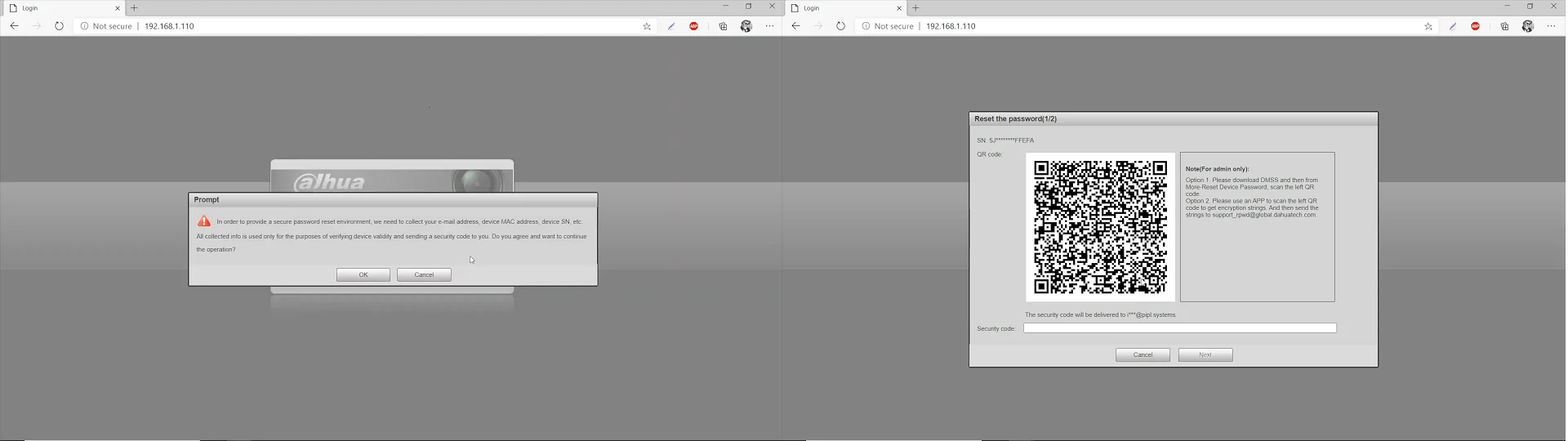The height and width of the screenshot is (441, 1568).
Task: Click Cancel in the Prompt dialog
Action: click(x=424, y=274)
